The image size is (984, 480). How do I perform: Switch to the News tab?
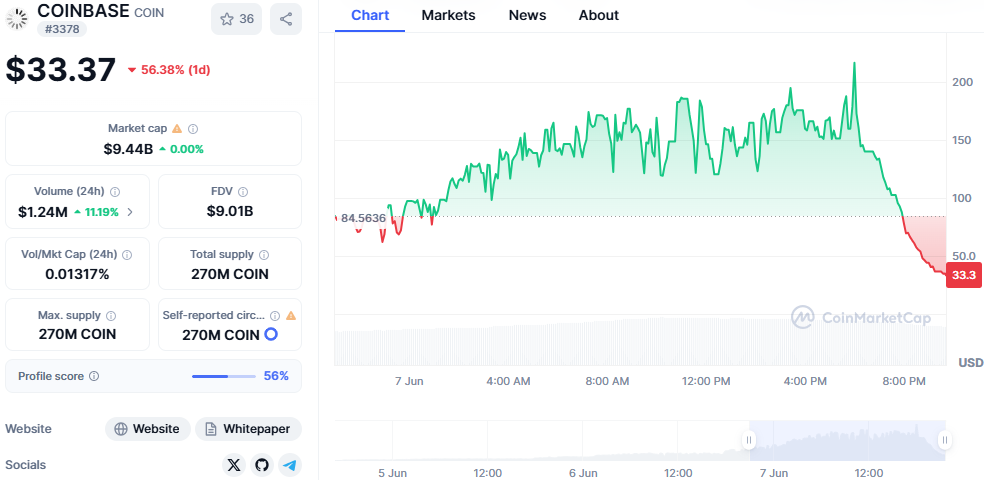pyautogui.click(x=527, y=15)
